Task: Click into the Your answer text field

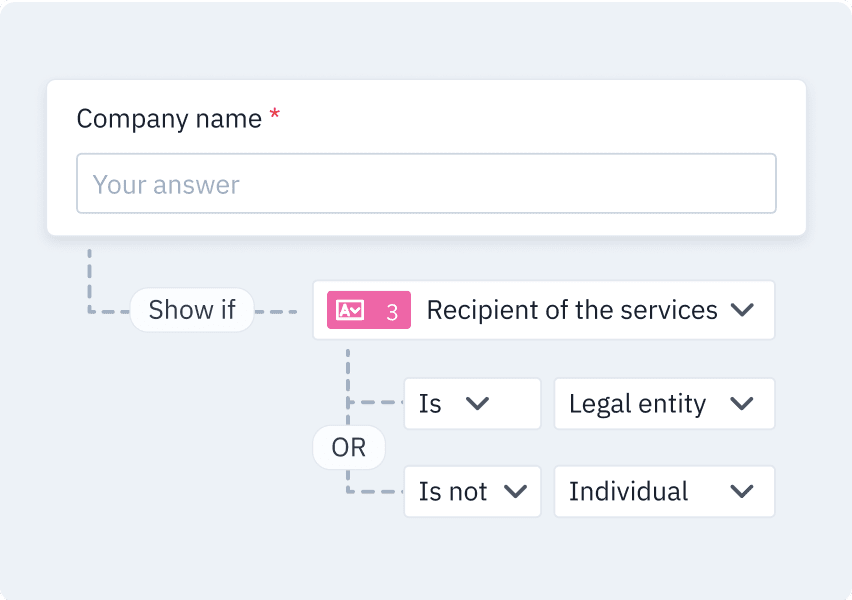Action: click(426, 184)
